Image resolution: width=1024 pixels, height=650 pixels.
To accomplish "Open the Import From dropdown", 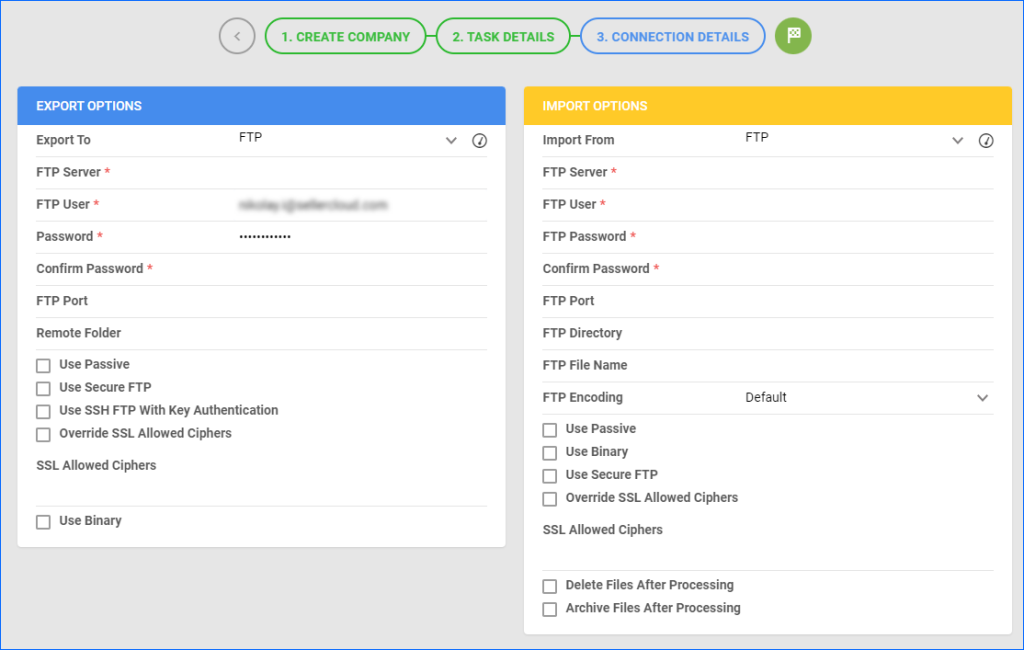I will (957, 140).
